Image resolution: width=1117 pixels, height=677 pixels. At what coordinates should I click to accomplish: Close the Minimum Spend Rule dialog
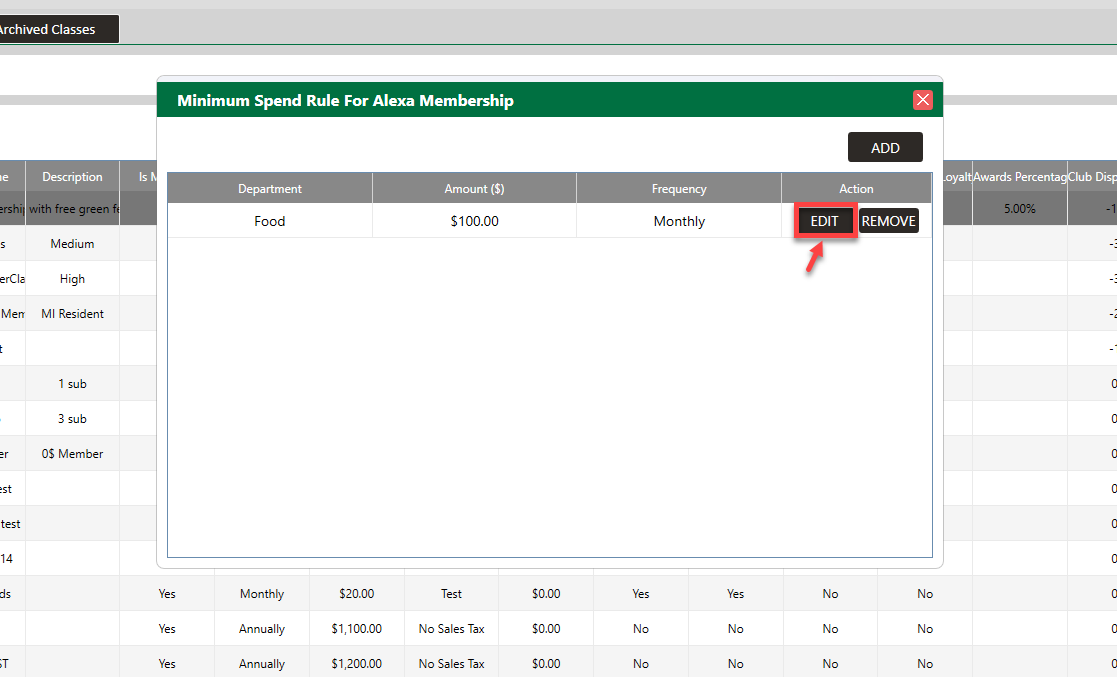click(922, 100)
